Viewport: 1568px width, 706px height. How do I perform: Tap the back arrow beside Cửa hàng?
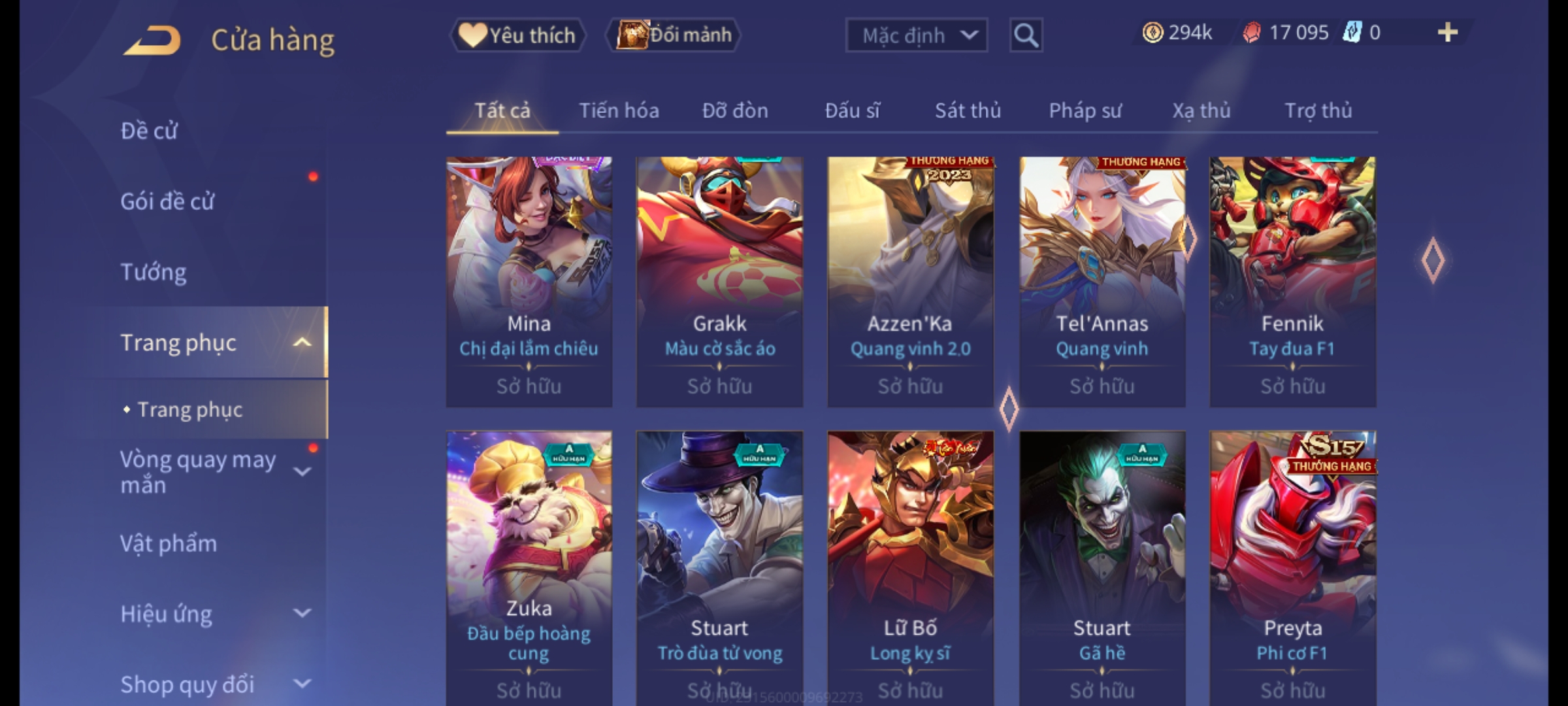pyautogui.click(x=152, y=41)
